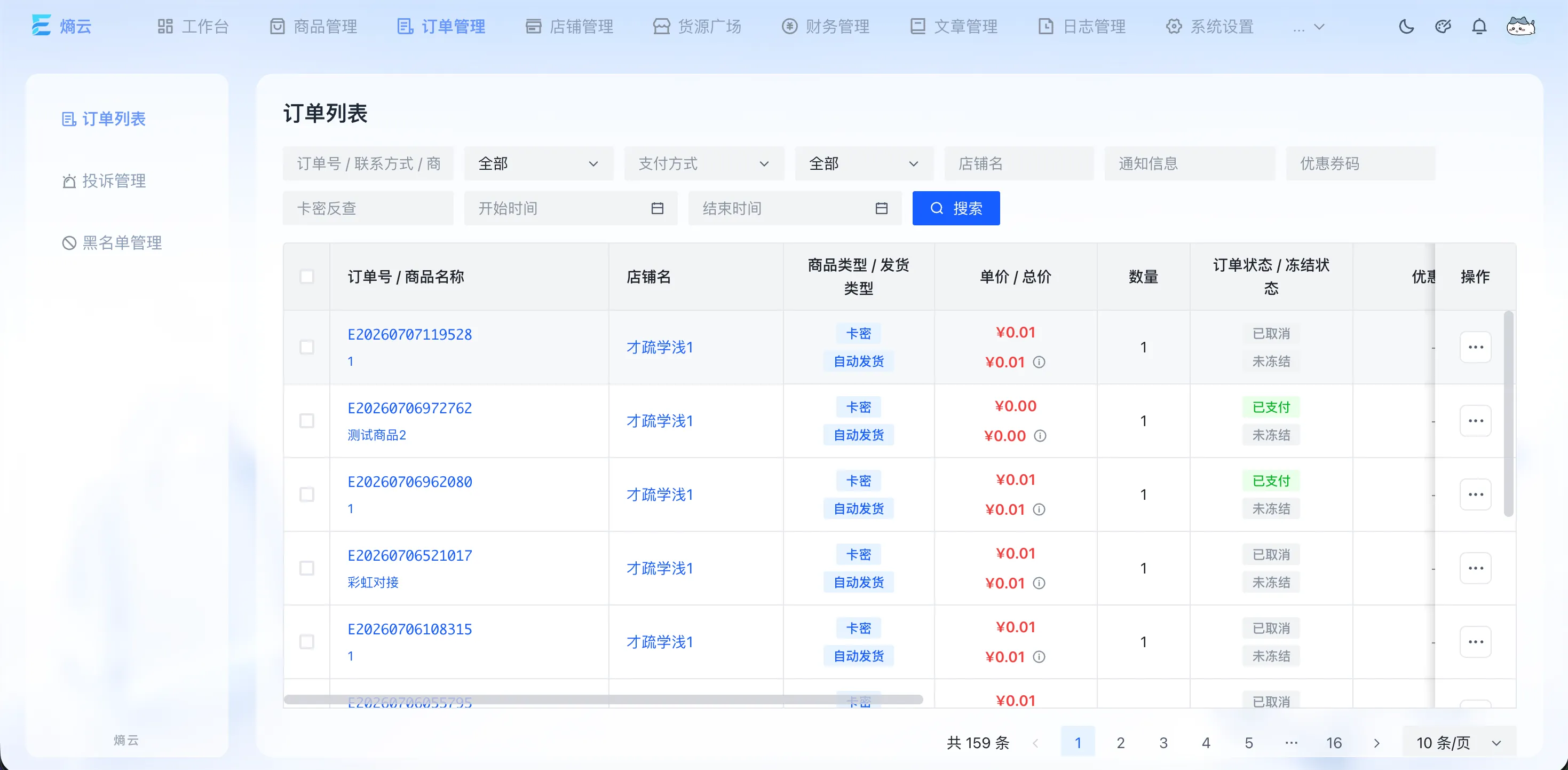Check order E20260706108315 row
The image size is (1568, 770).
click(x=307, y=642)
